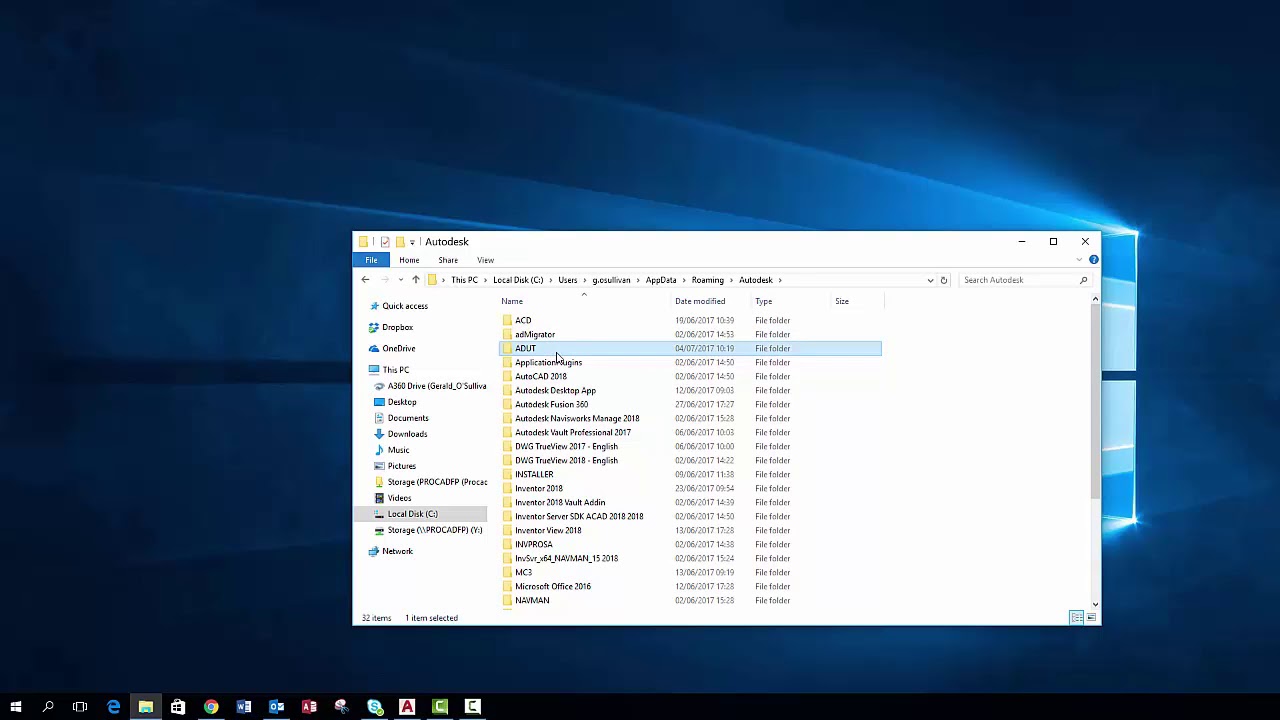This screenshot has width=1280, height=720.
Task: Open the ACD folder icon
Action: click(x=507, y=320)
